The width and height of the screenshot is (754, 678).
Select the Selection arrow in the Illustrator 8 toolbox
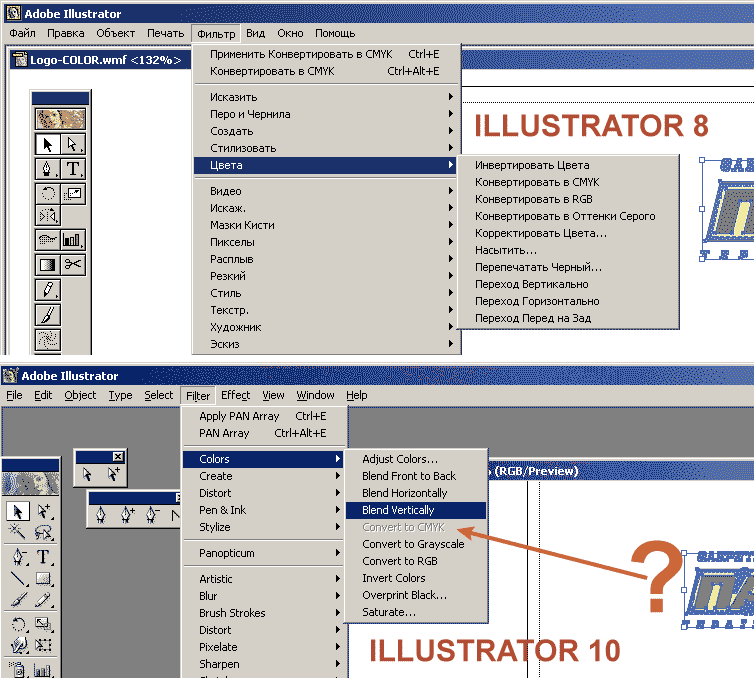tap(48, 144)
